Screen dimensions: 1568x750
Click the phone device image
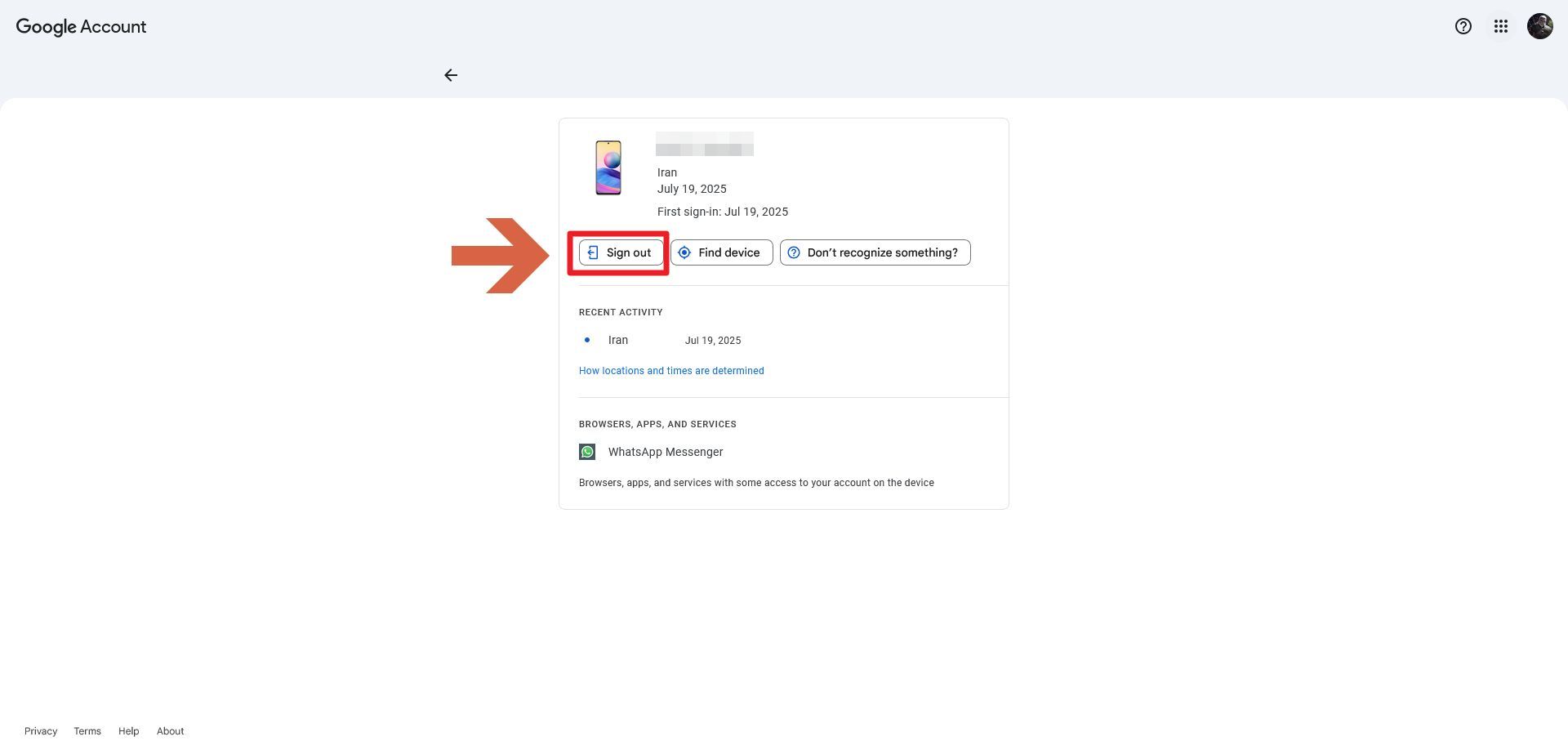tap(608, 167)
